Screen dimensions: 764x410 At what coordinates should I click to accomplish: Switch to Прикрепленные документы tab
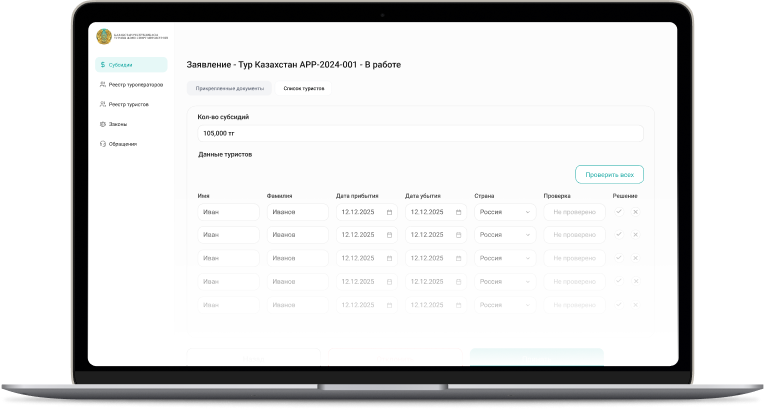(x=229, y=88)
